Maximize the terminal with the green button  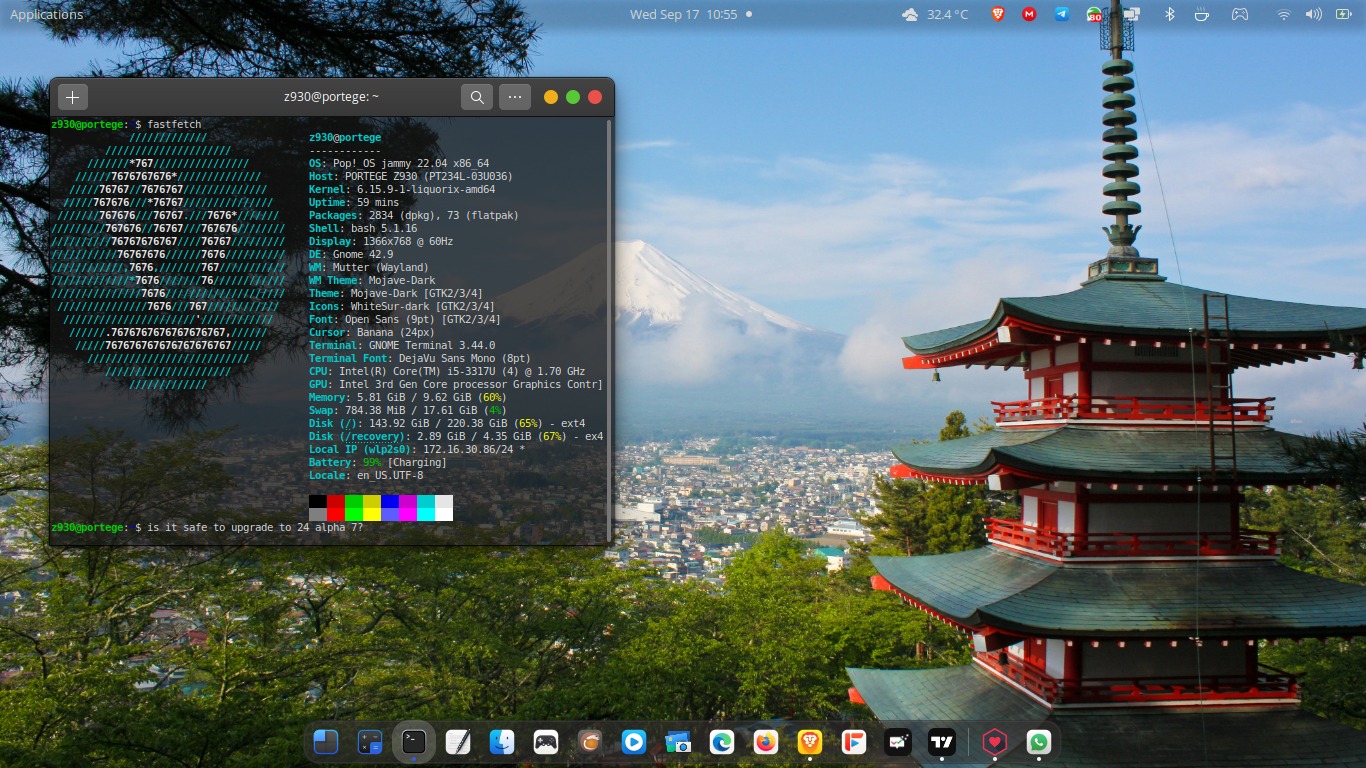coord(573,97)
